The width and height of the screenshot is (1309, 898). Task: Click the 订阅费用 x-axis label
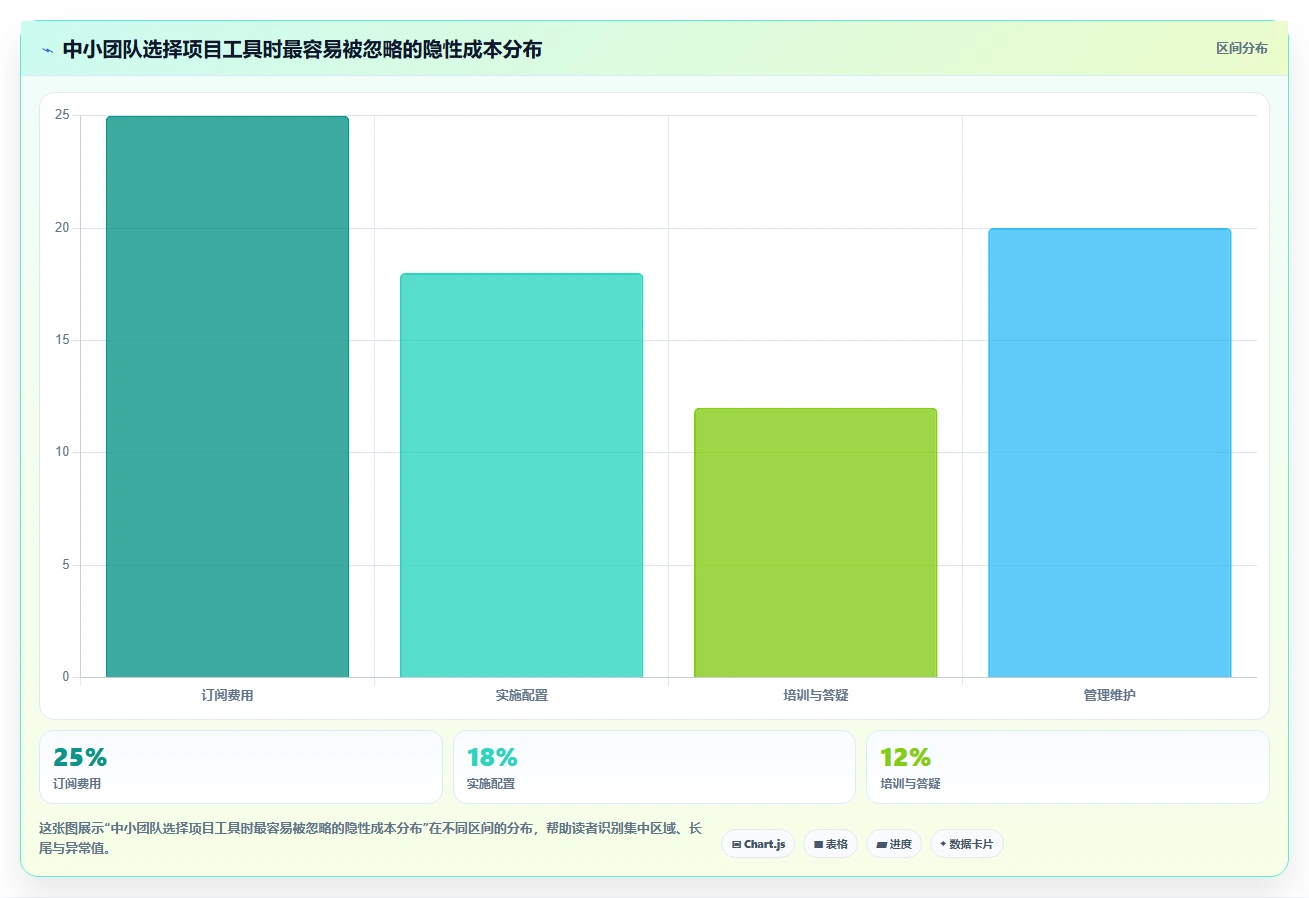click(x=227, y=695)
